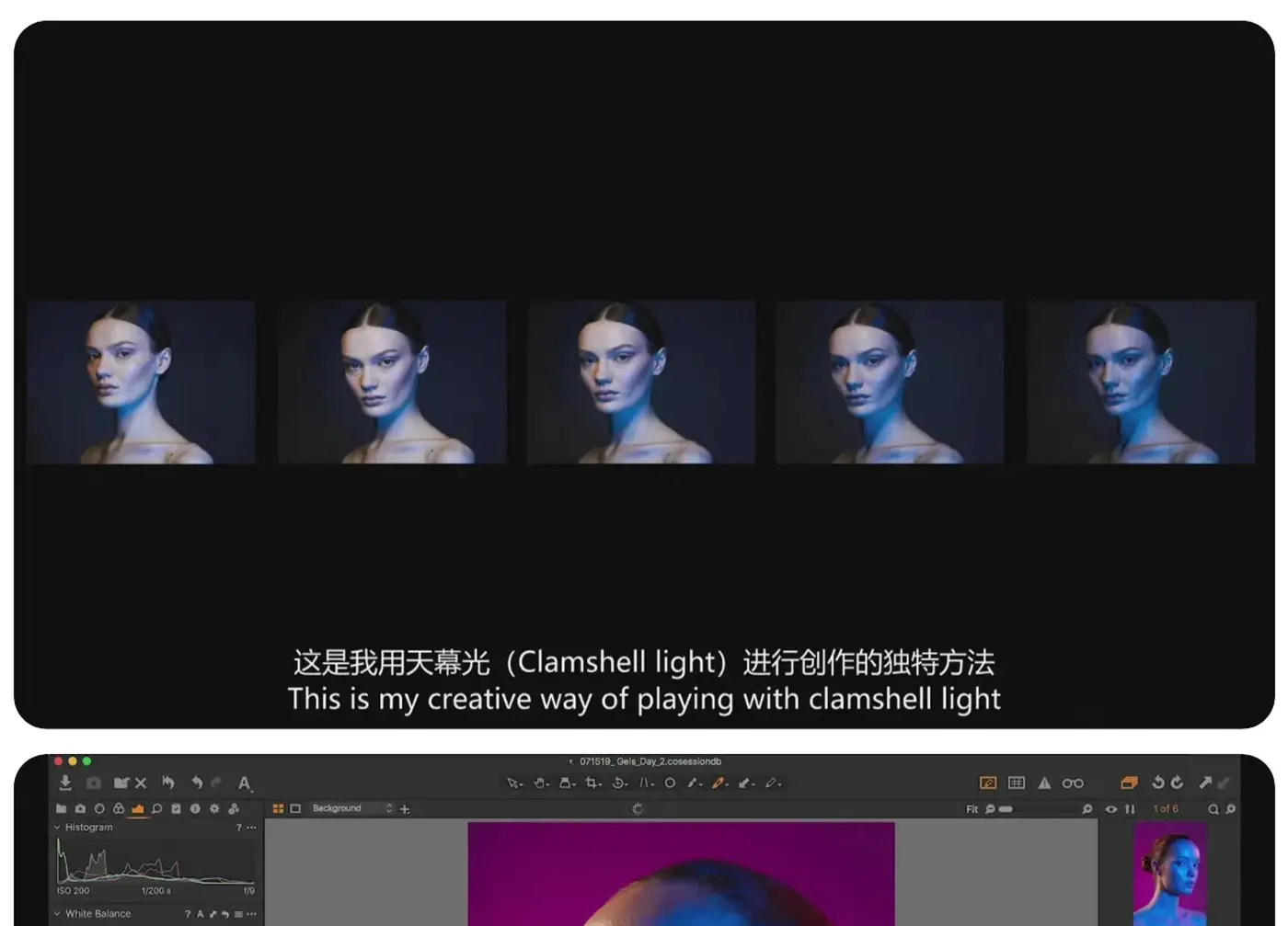1288x926 pixels.
Task: Open the Metadata info tool tab
Action: 195,809
